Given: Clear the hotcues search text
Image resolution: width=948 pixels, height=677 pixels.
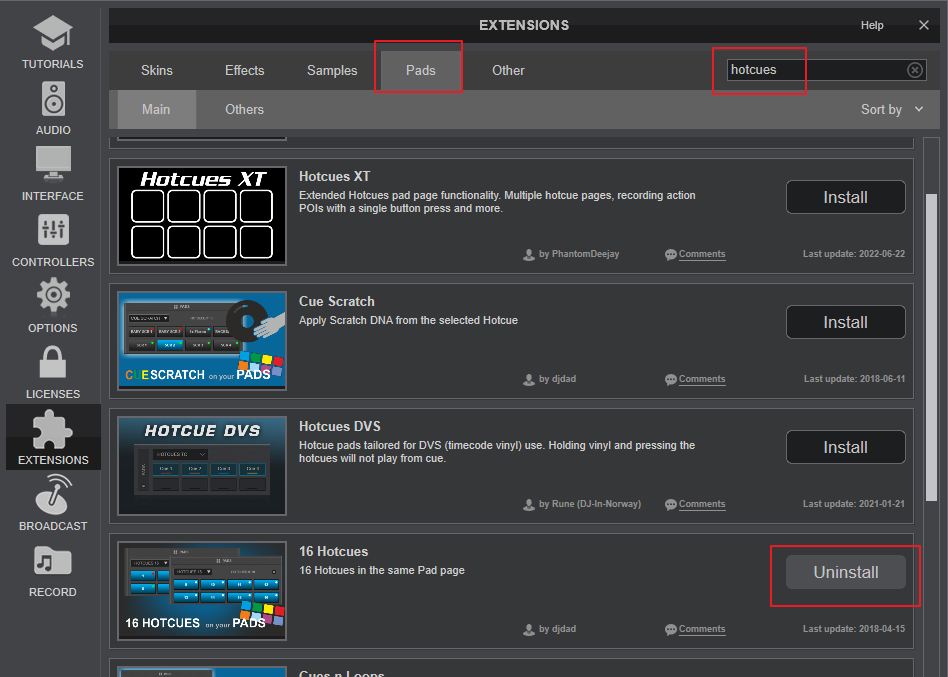Looking at the screenshot, I should 915,70.
